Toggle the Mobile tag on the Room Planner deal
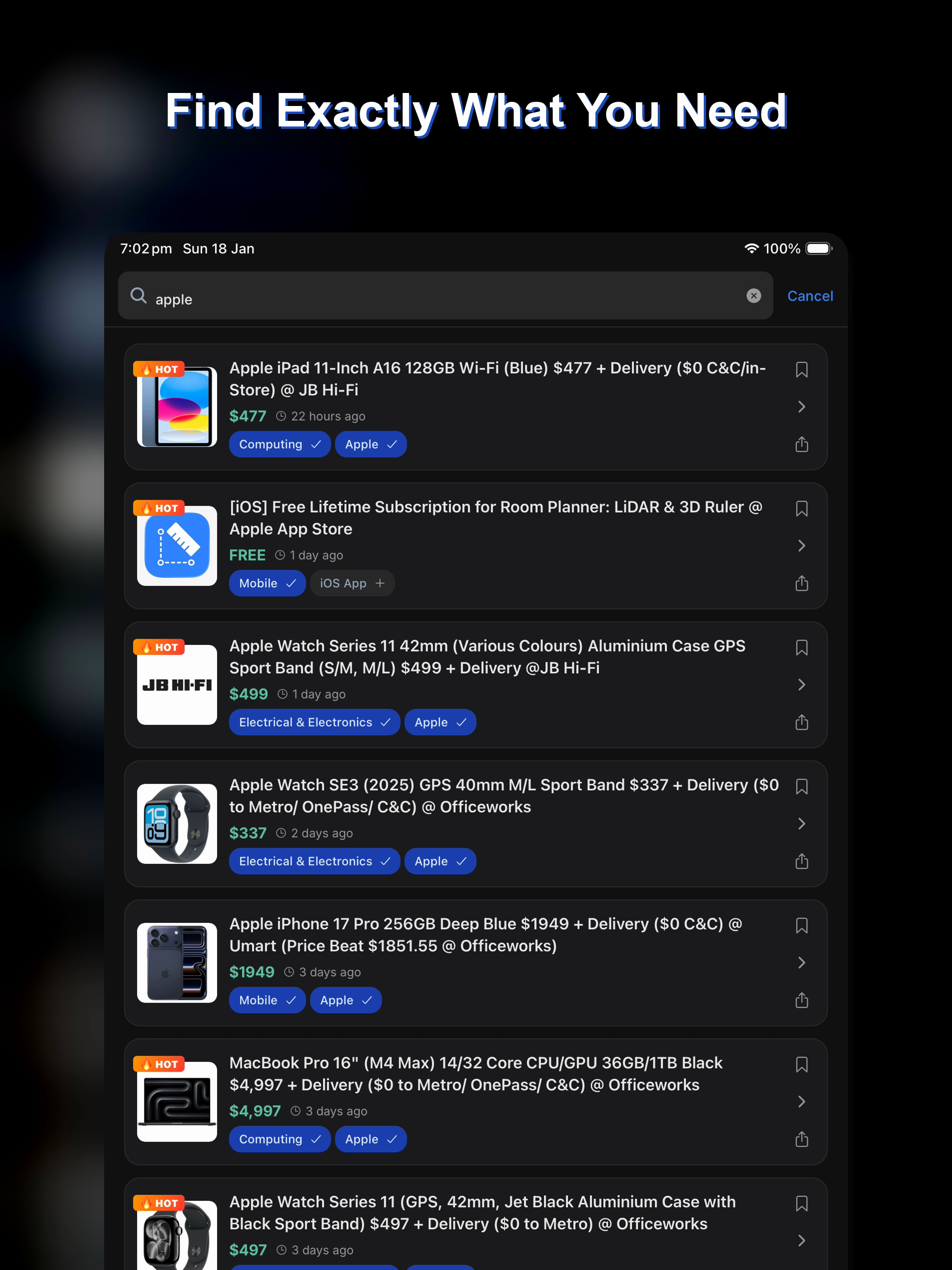The image size is (952, 1270). point(268,583)
